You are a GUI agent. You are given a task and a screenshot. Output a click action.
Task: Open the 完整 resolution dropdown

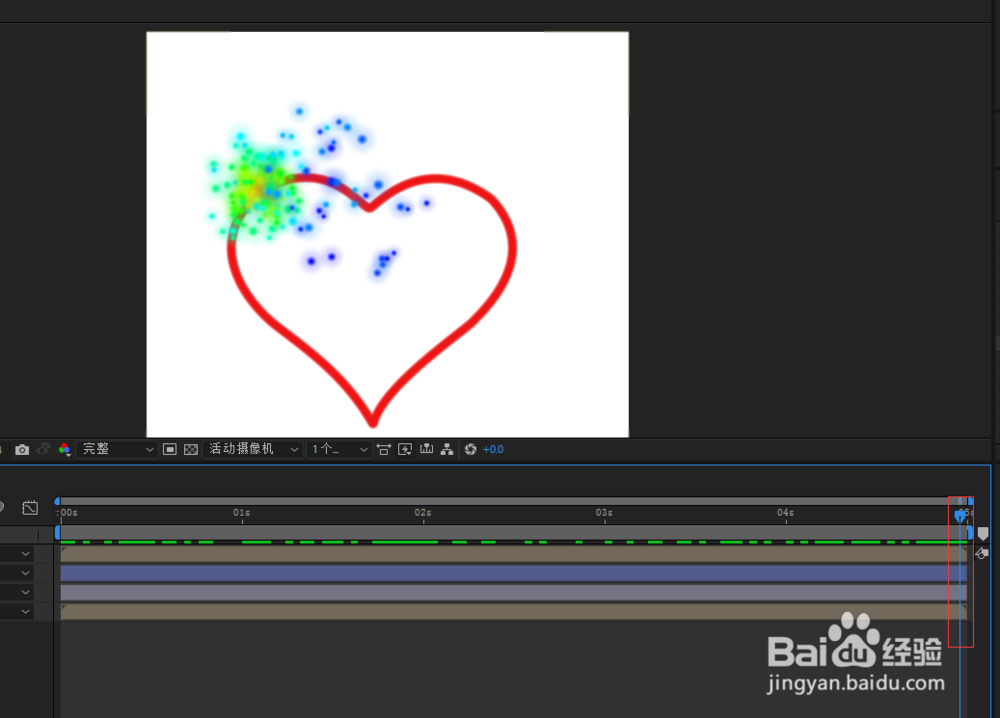coord(117,450)
